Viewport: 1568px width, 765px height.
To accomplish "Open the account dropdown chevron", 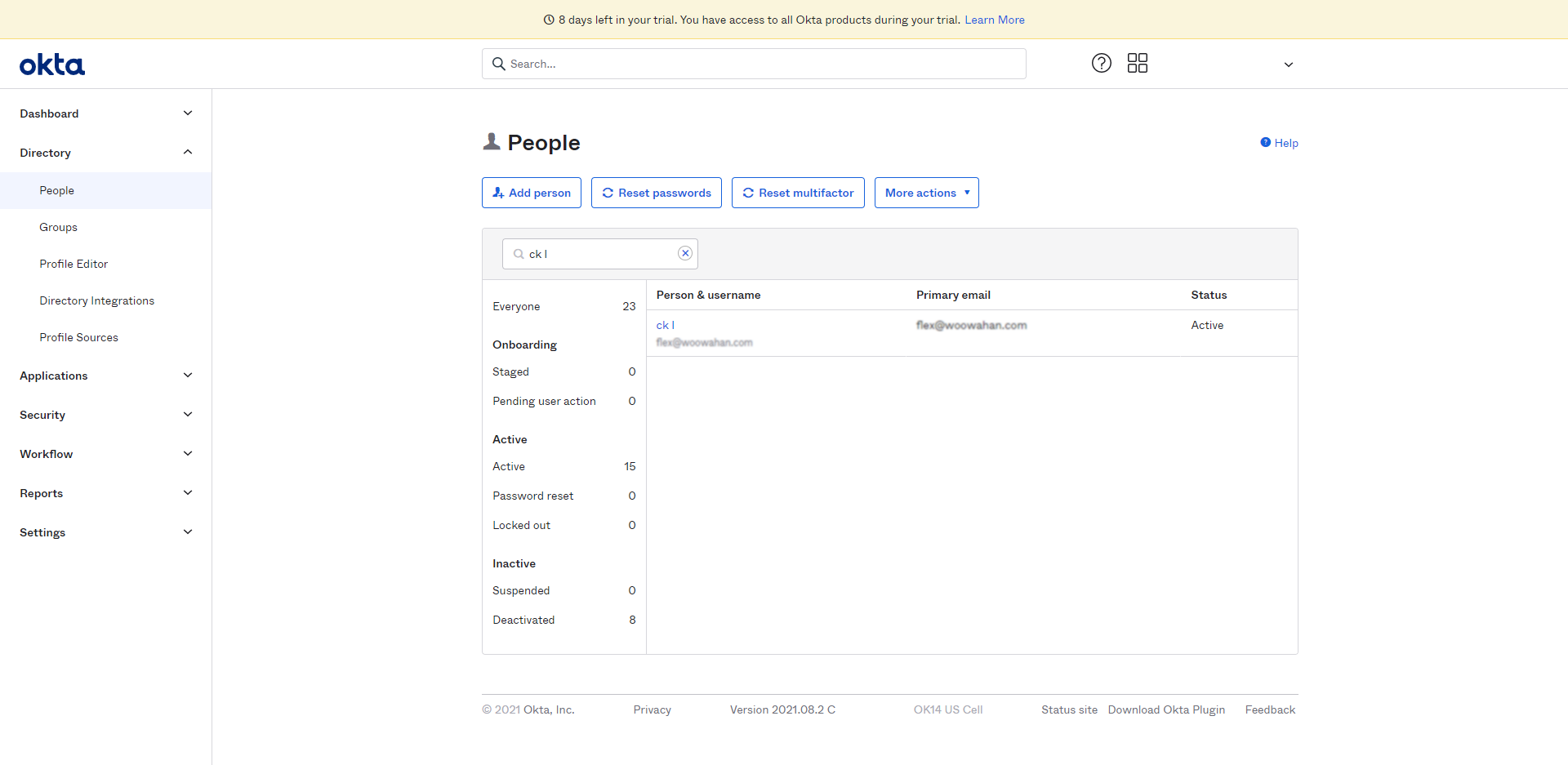I will pyautogui.click(x=1289, y=64).
